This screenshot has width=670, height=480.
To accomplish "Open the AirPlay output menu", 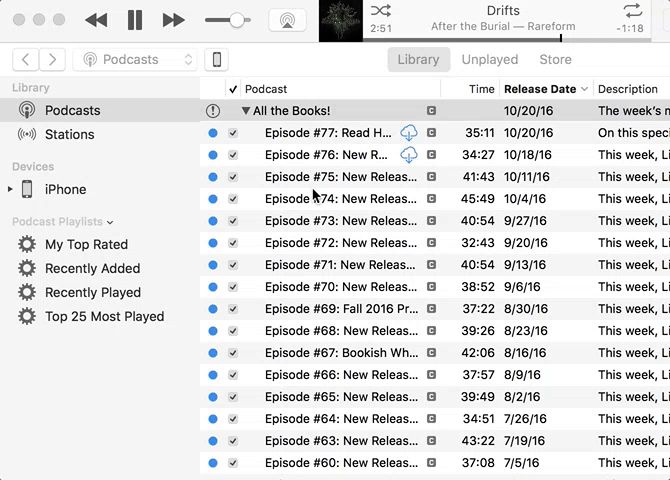I will [x=287, y=20].
